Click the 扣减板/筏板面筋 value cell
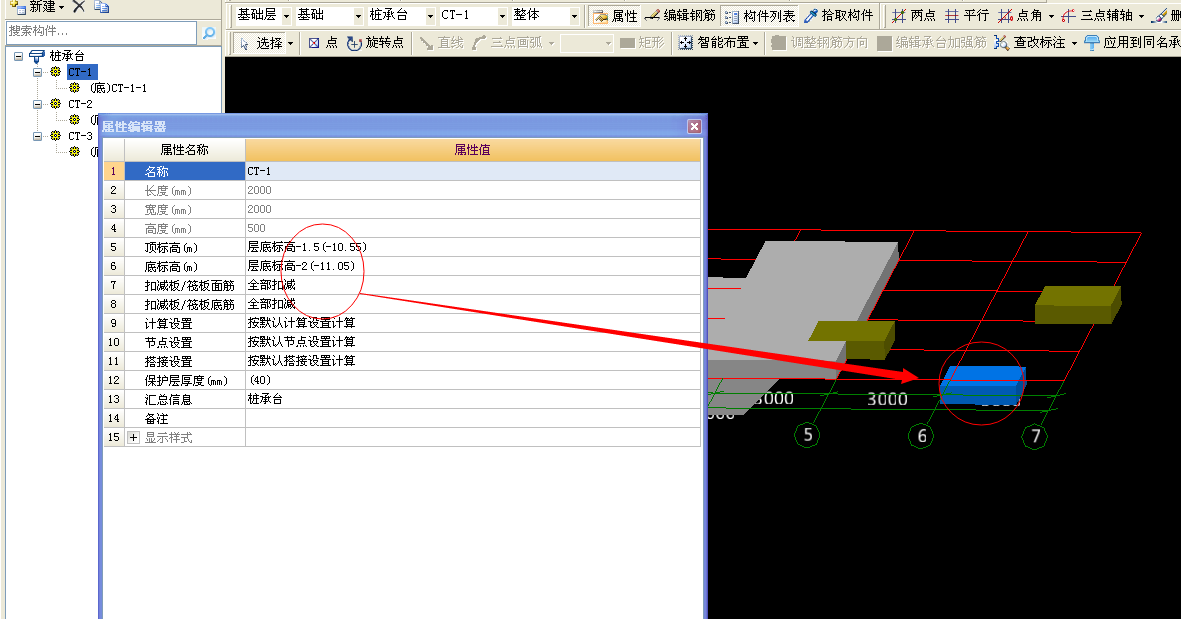This screenshot has width=1181, height=619. pos(473,285)
